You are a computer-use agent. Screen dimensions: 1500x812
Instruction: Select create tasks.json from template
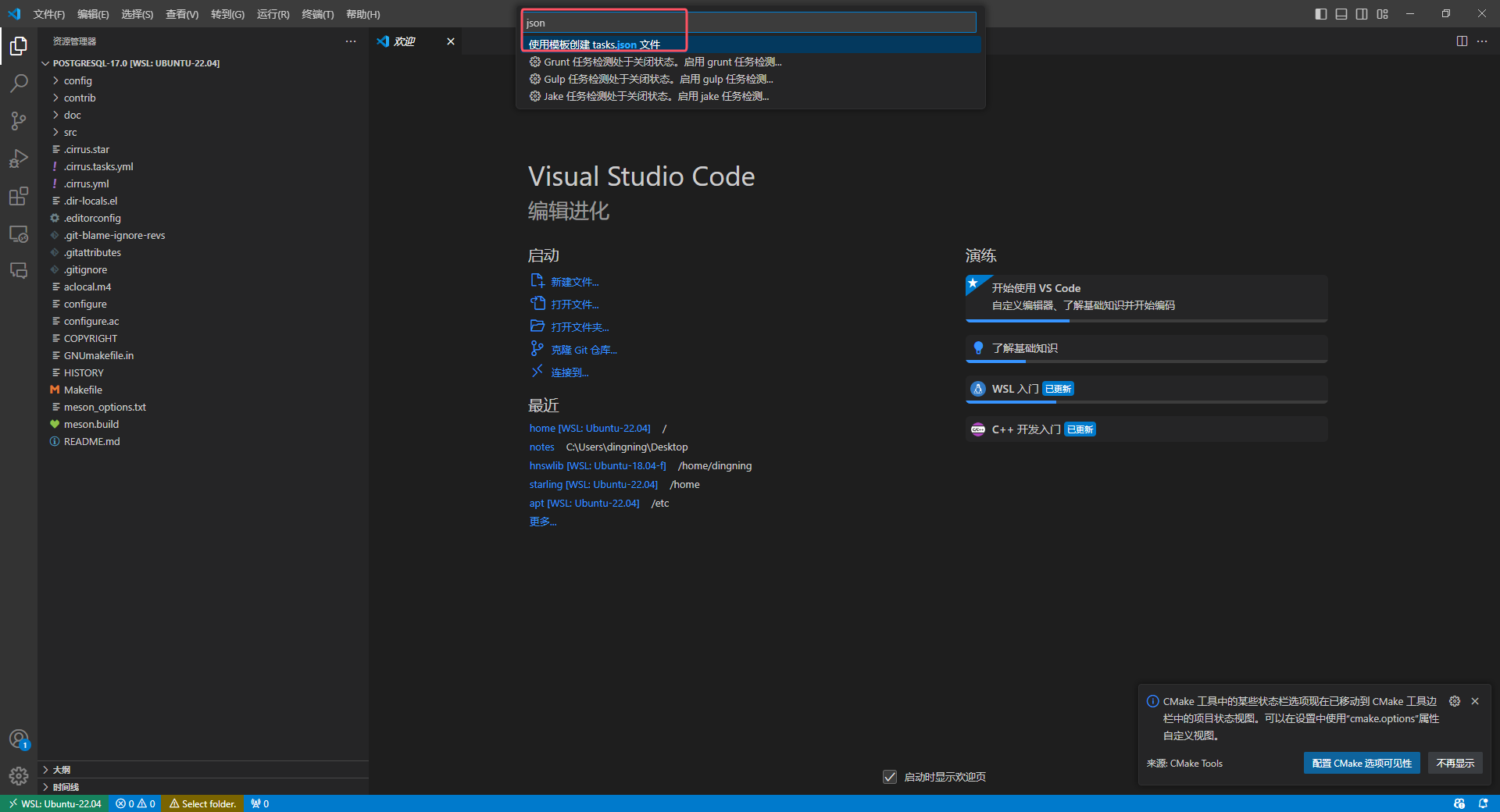594,45
